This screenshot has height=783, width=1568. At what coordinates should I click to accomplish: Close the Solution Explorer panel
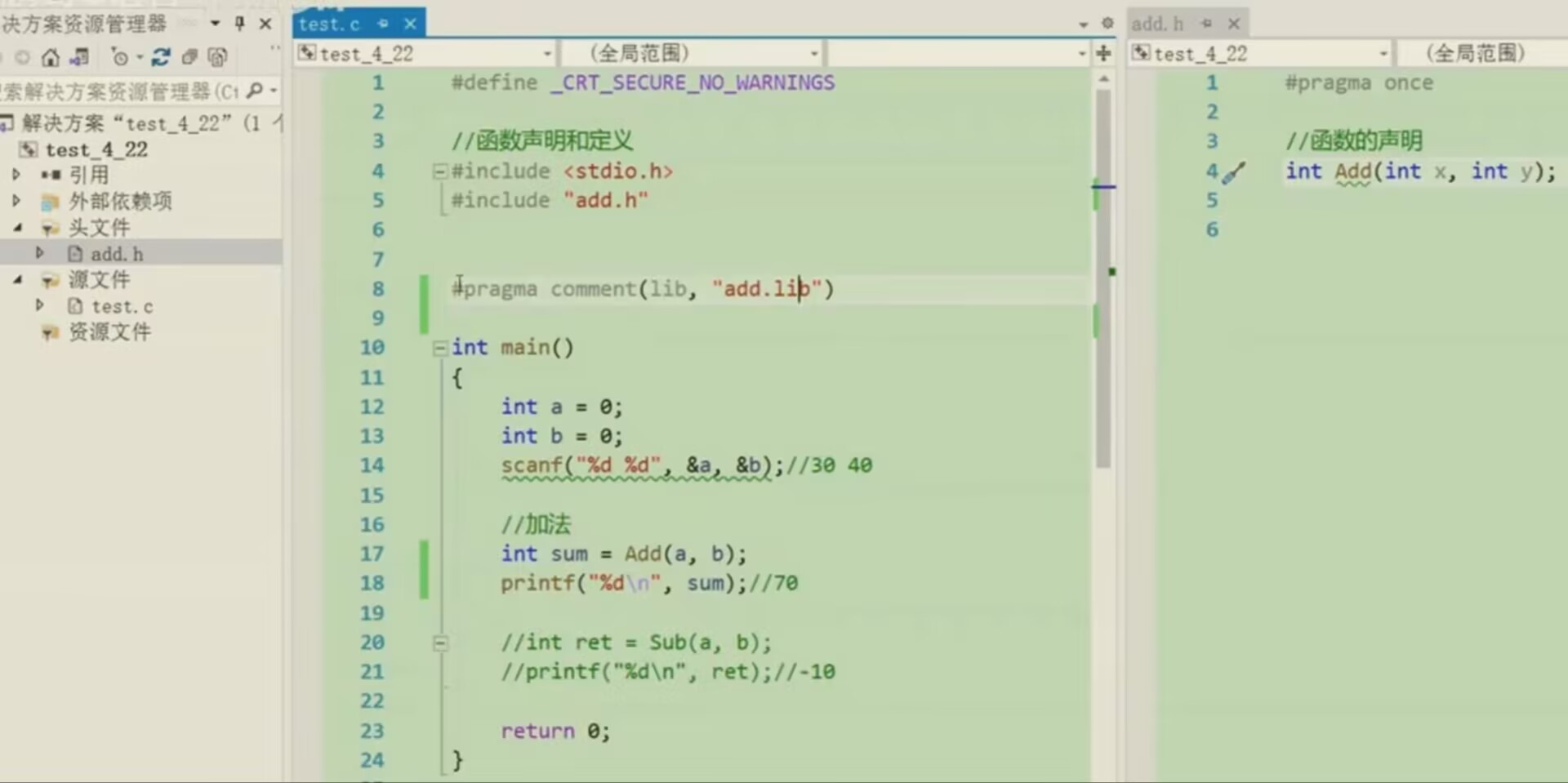coord(265,24)
